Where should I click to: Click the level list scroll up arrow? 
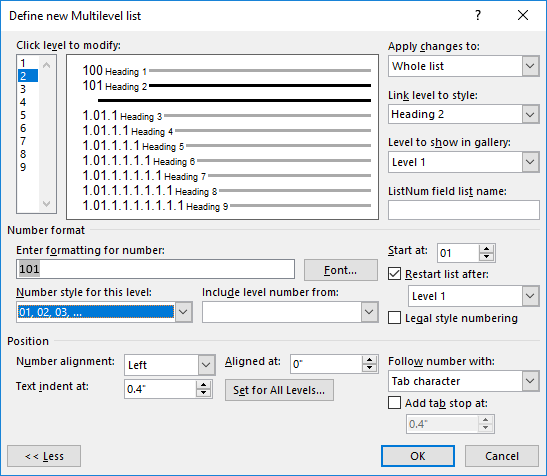pos(46,65)
